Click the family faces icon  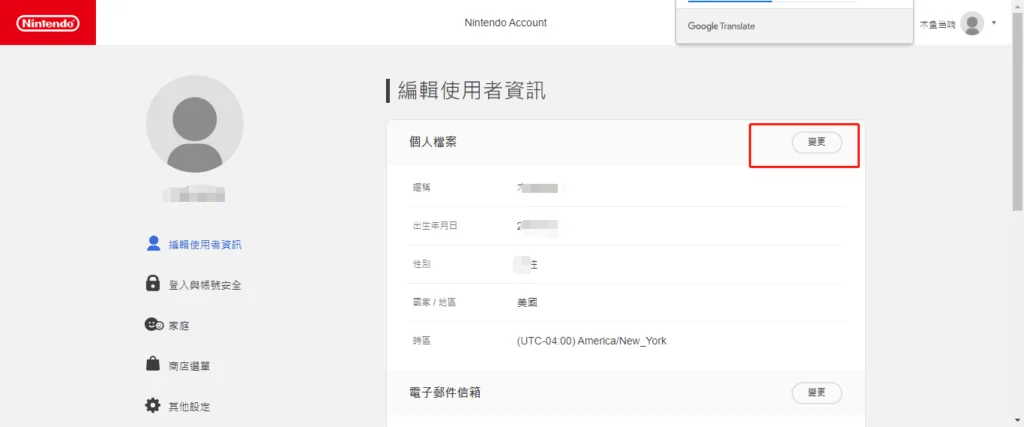pyautogui.click(x=153, y=324)
